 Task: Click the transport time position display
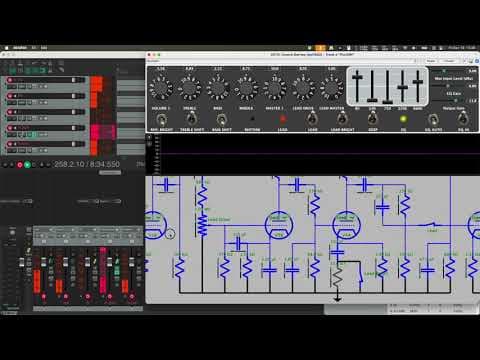(x=87, y=164)
